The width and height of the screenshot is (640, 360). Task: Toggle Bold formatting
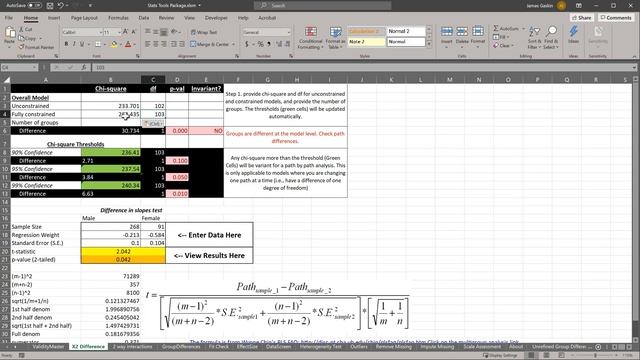point(66,44)
